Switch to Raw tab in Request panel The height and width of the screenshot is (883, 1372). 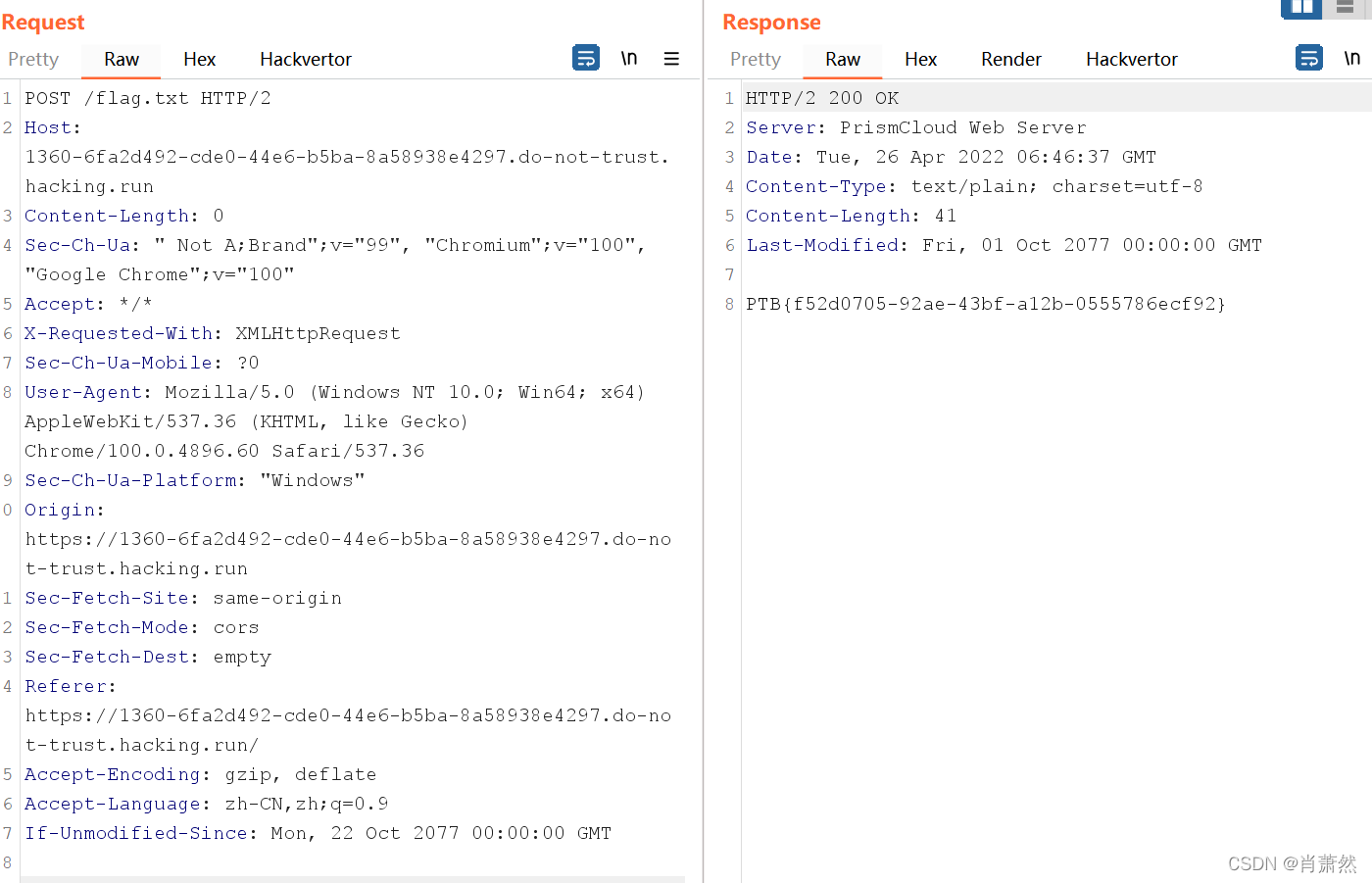coord(122,59)
